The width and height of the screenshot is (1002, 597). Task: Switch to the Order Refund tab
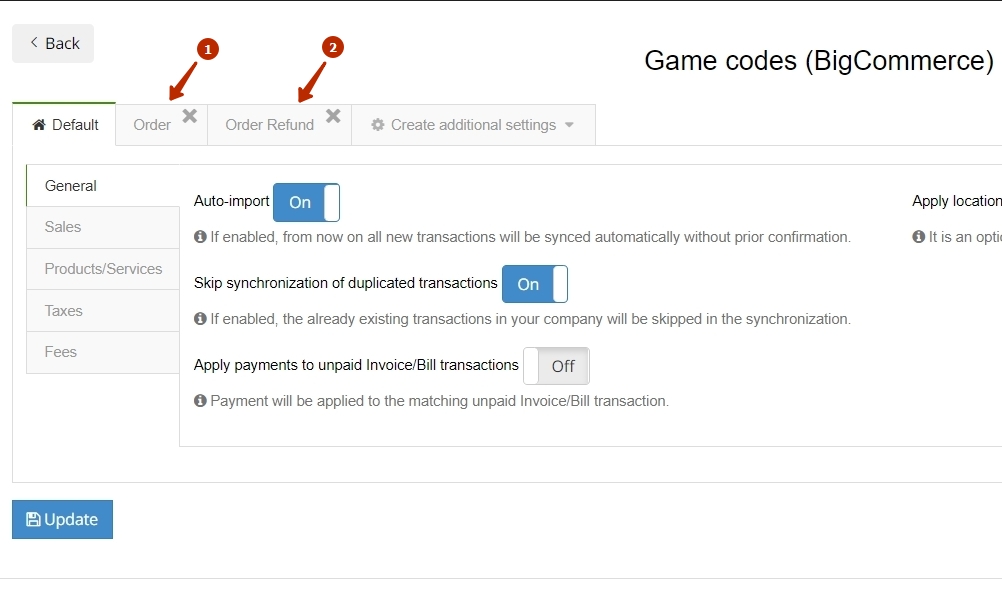point(270,125)
